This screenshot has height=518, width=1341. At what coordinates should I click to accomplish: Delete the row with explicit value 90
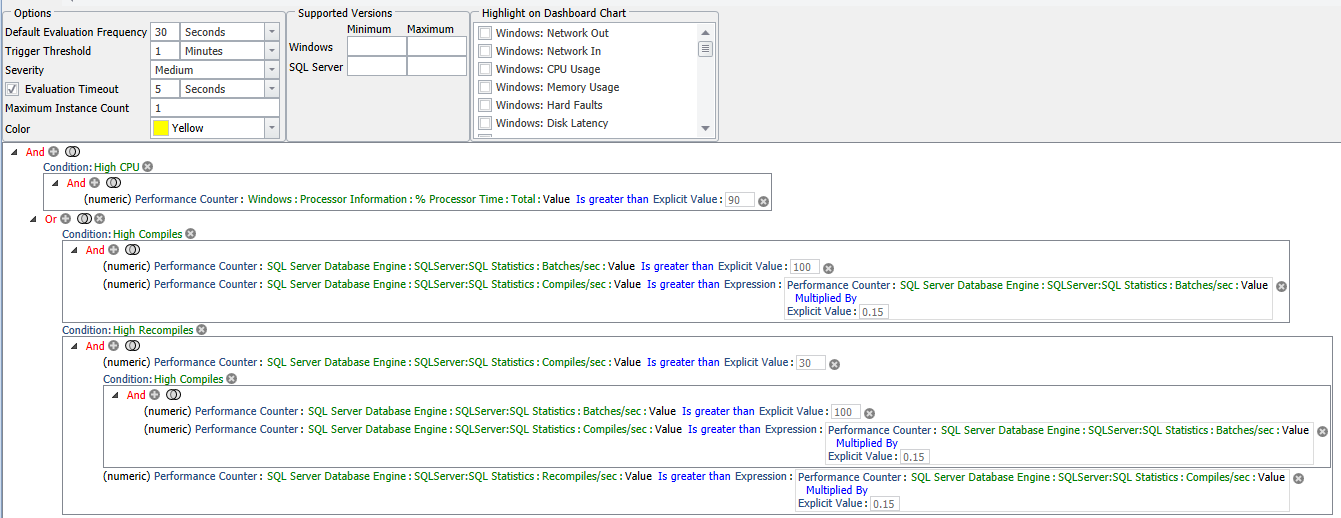(763, 201)
